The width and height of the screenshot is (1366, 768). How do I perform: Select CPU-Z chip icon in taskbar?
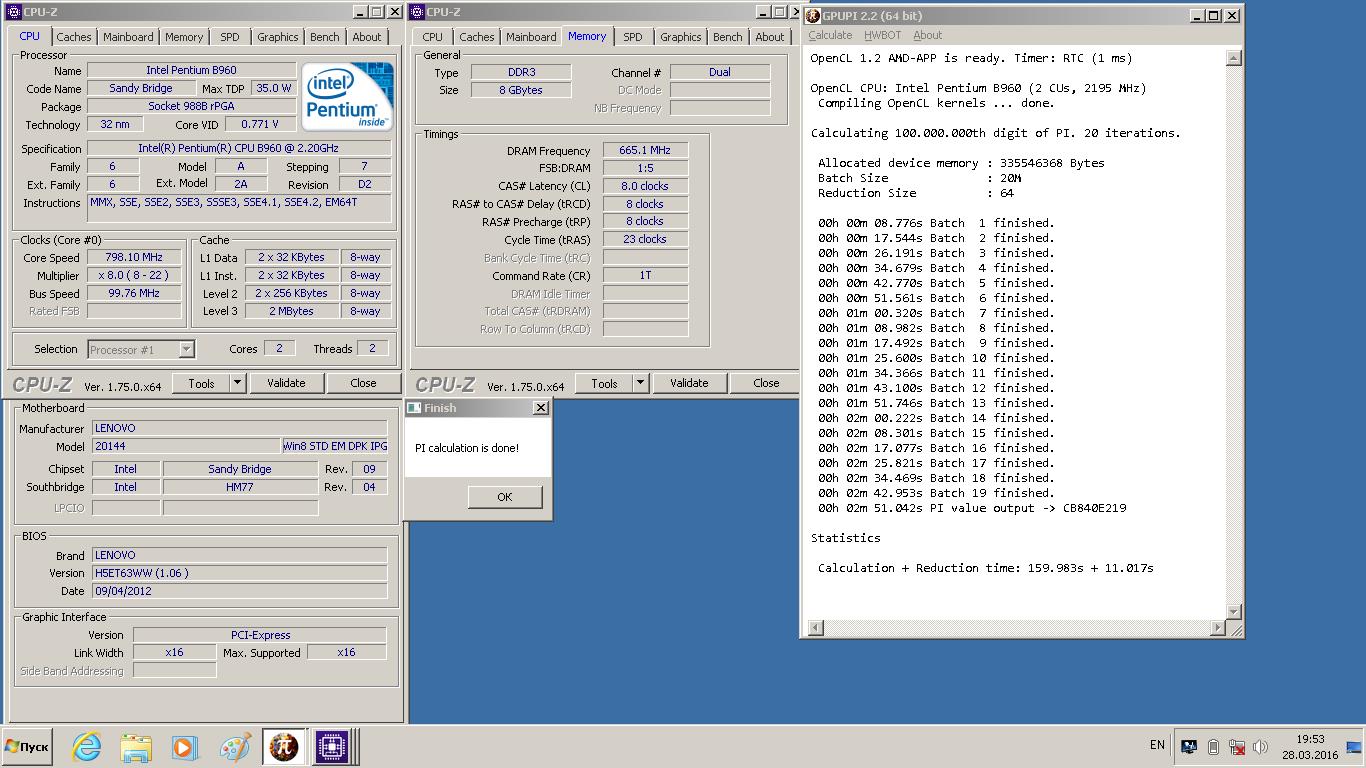332,747
